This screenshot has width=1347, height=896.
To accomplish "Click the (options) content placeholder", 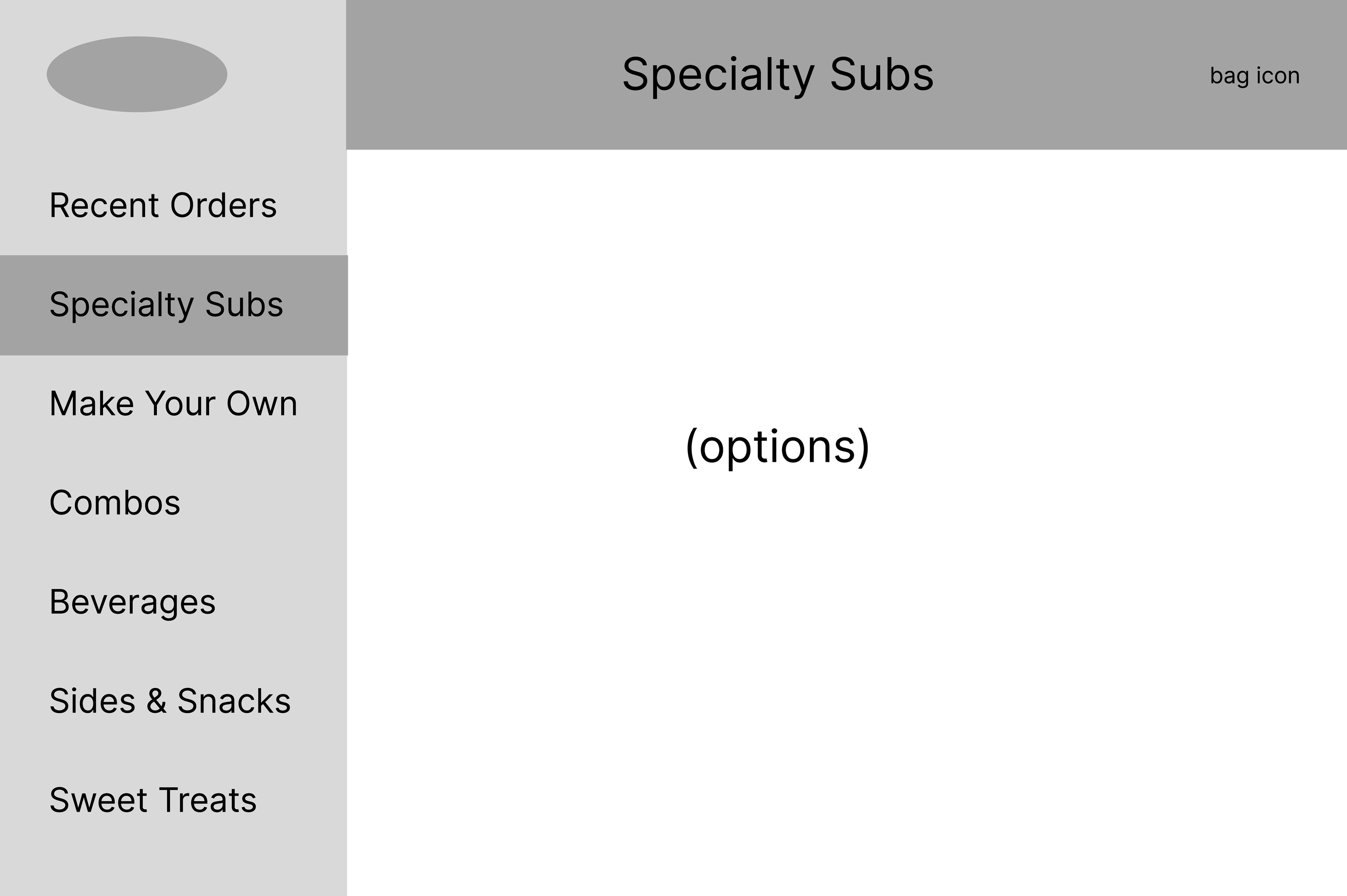I will click(x=777, y=447).
